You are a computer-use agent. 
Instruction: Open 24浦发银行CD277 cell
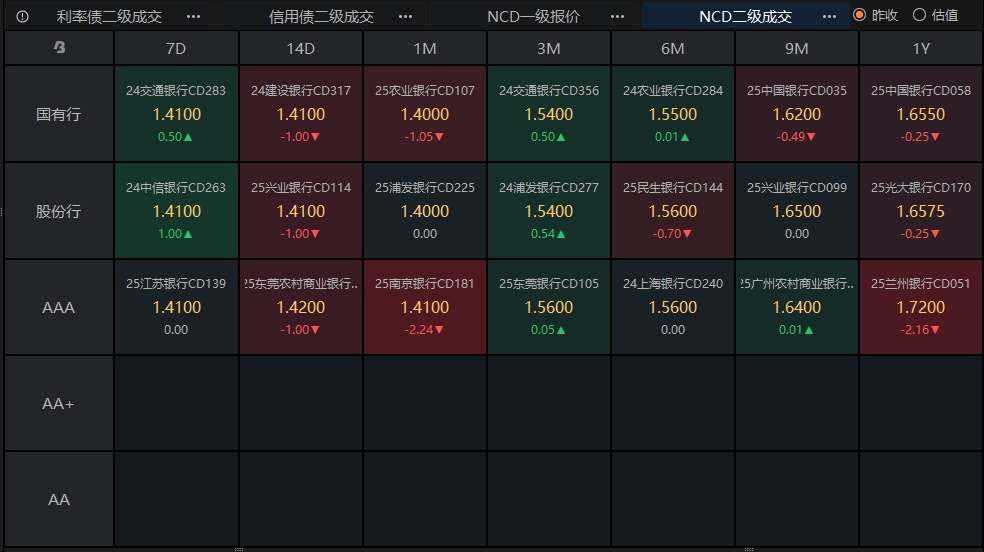548,211
